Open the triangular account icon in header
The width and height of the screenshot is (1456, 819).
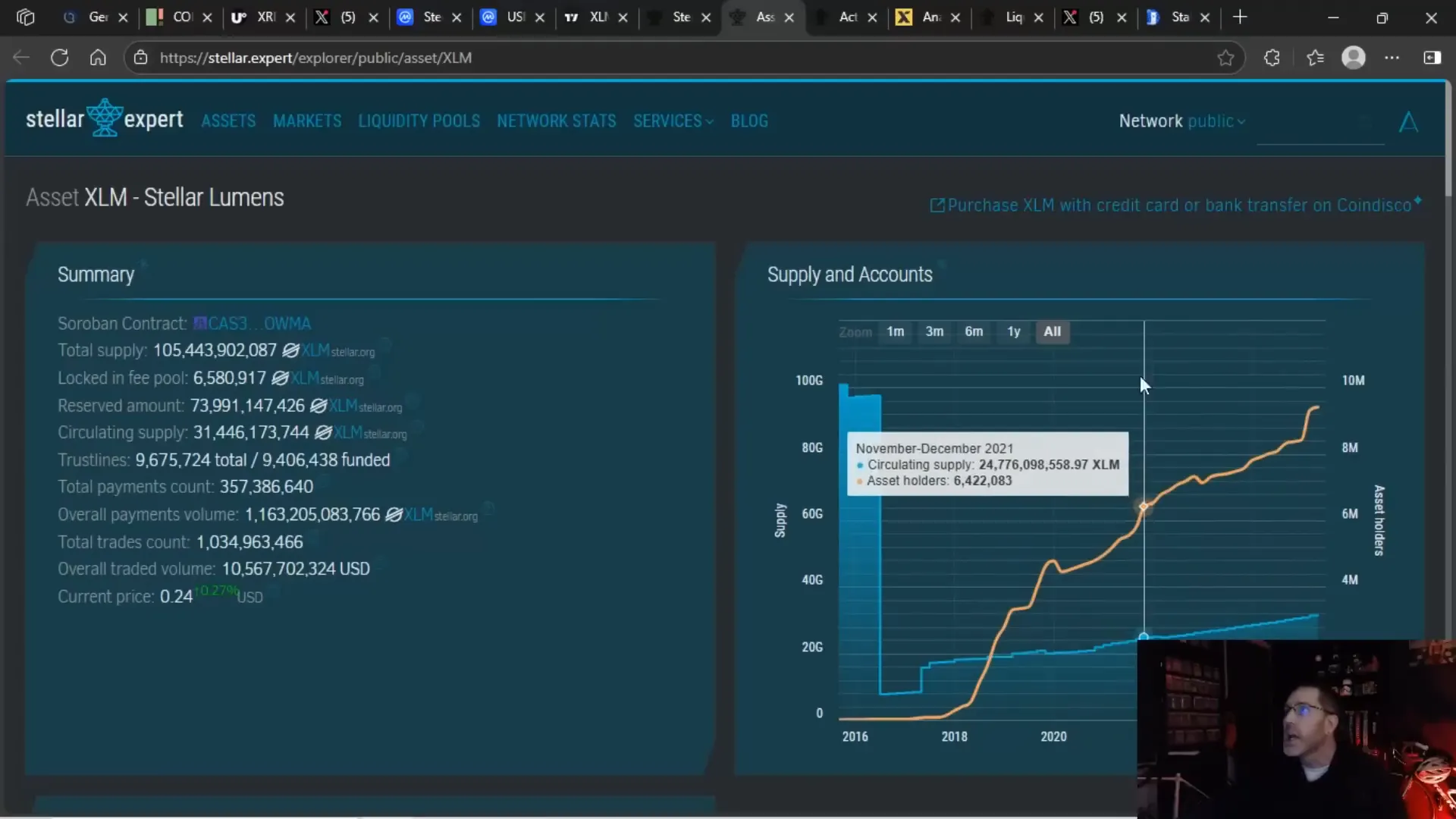pos(1408,122)
